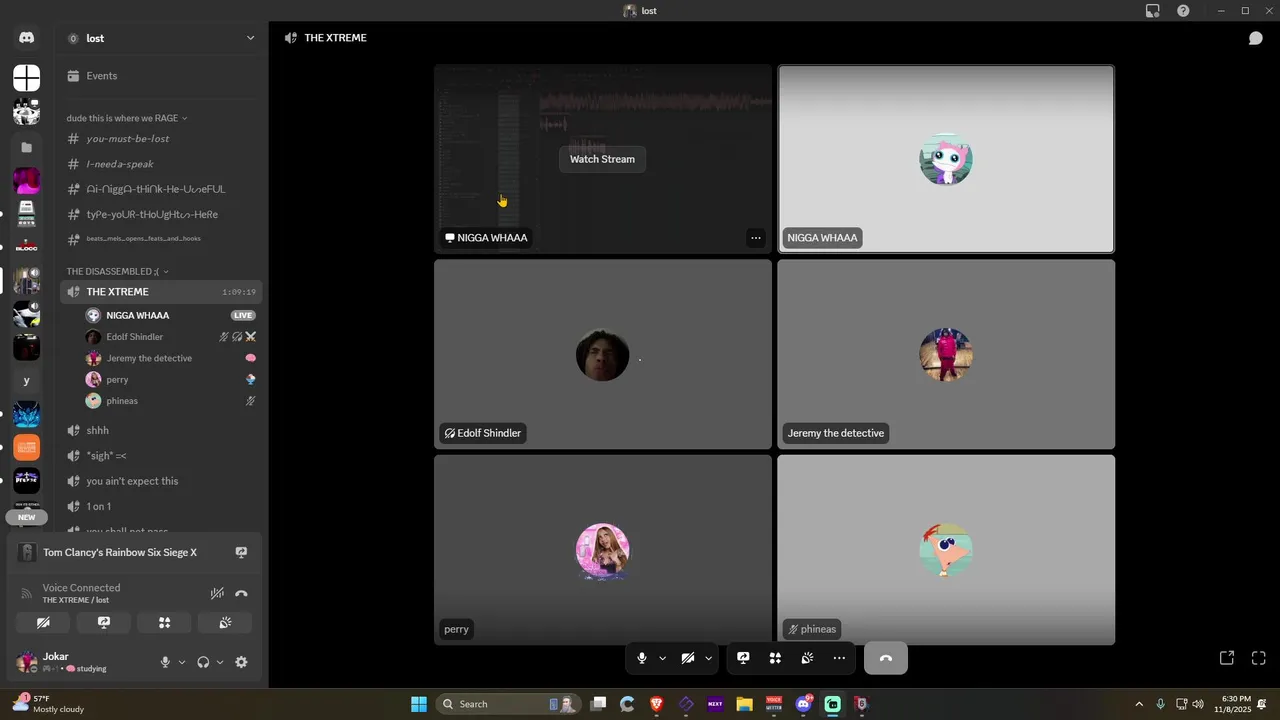Viewport: 1280px width, 720px height.
Task: Collapse 'dude this is where we RAGE' category
Action: click(127, 118)
